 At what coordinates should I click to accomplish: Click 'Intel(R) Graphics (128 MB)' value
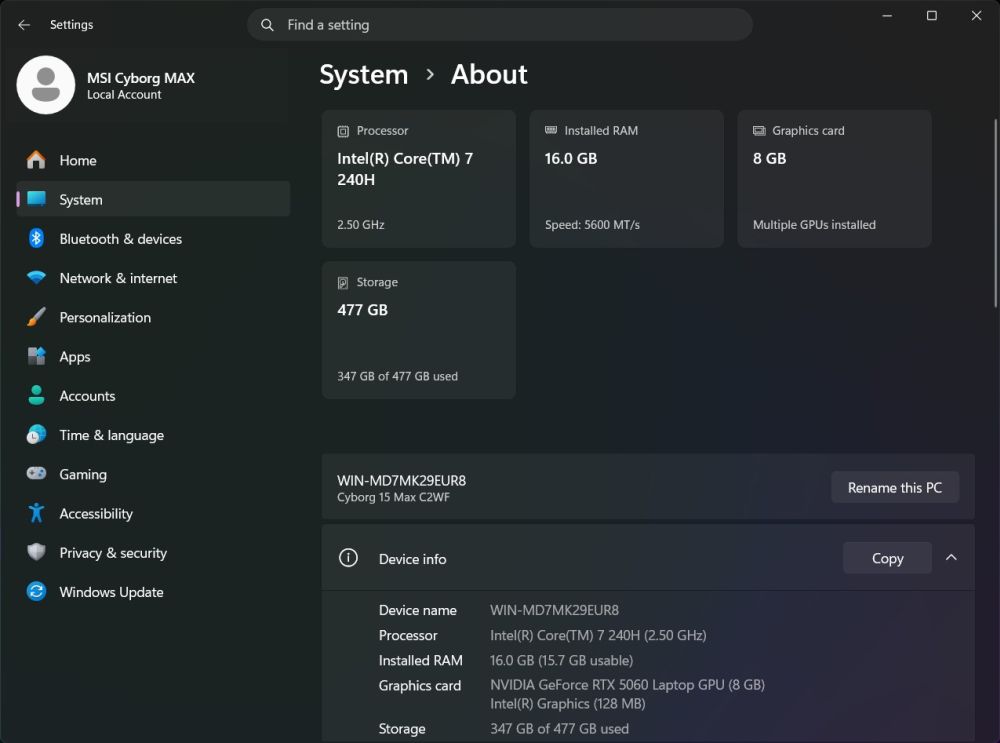(568, 703)
